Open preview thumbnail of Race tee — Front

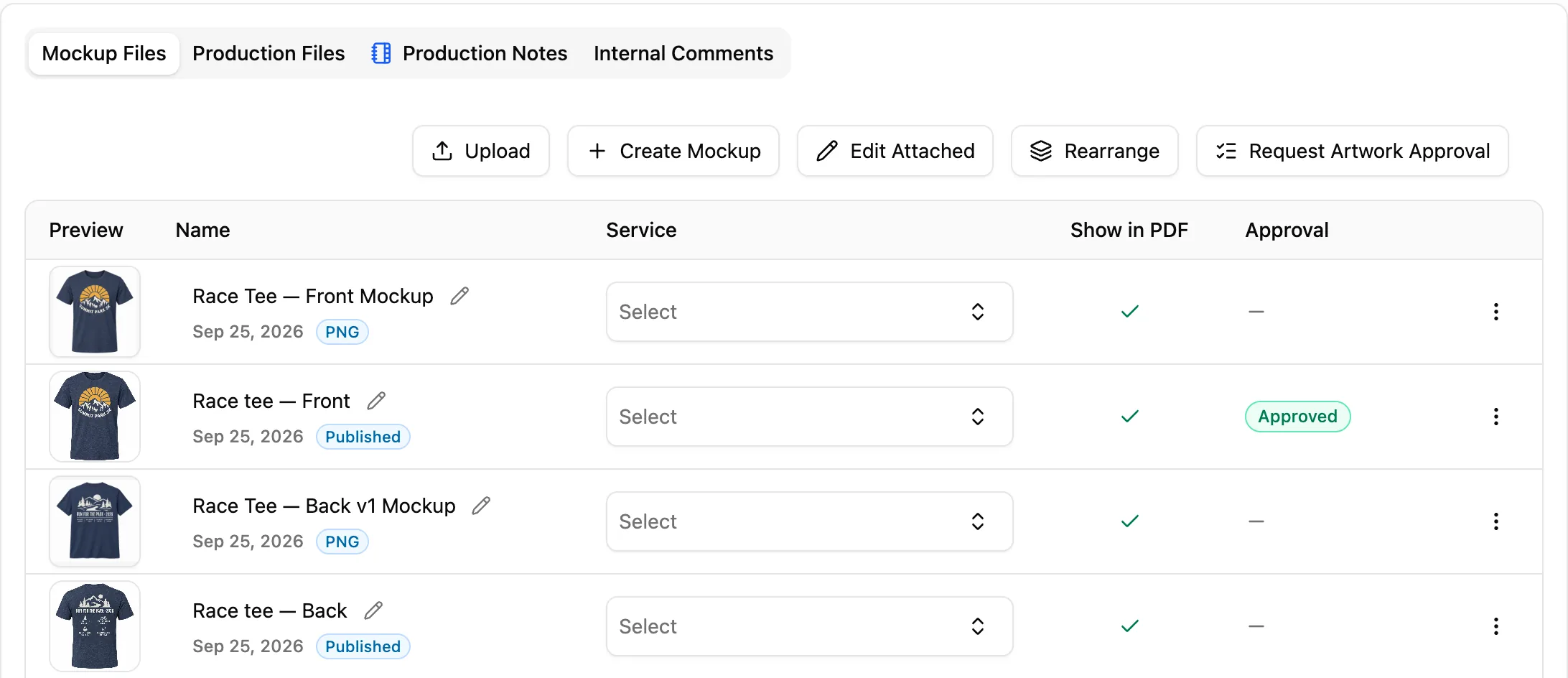point(95,417)
